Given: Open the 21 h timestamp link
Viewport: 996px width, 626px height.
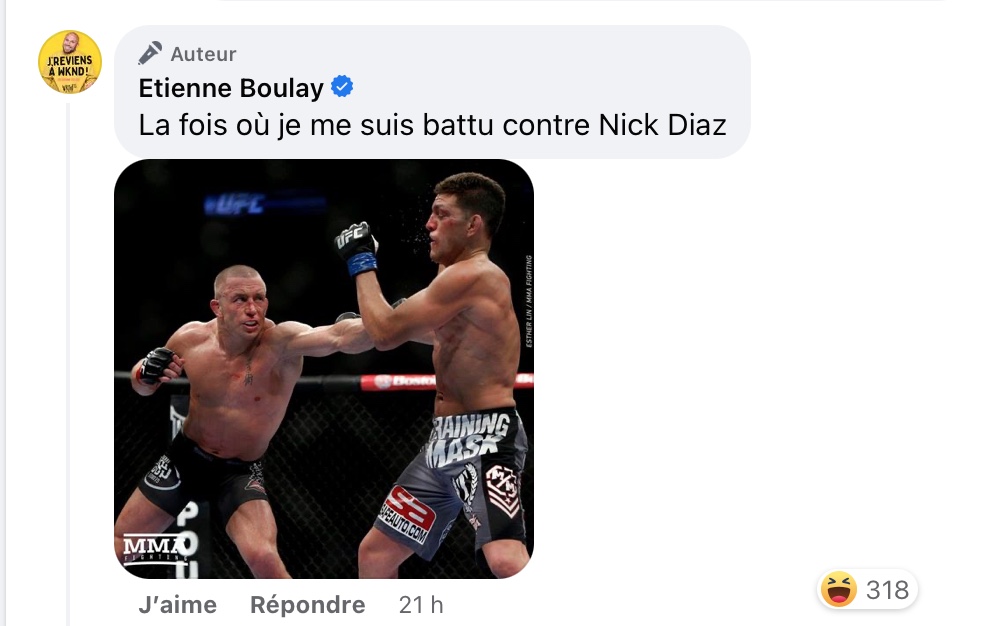Looking at the screenshot, I should pyautogui.click(x=421, y=604).
